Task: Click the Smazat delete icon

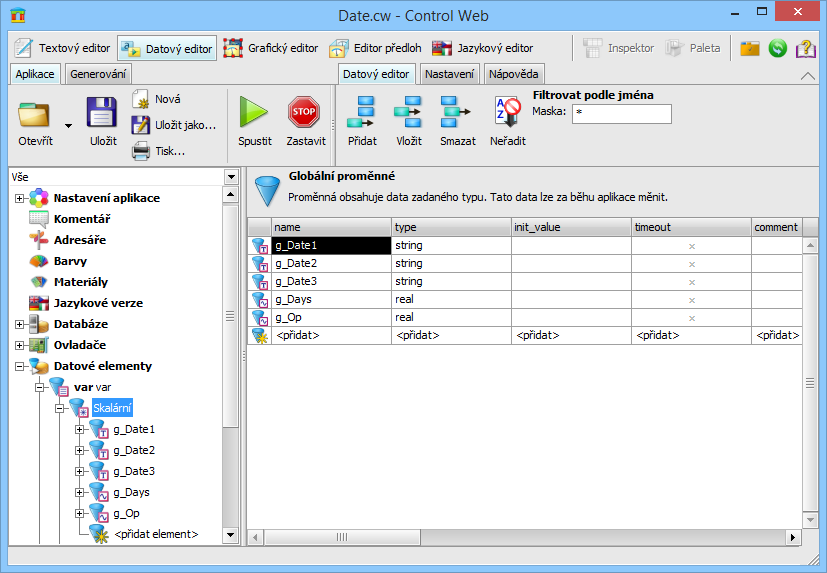Action: [457, 112]
